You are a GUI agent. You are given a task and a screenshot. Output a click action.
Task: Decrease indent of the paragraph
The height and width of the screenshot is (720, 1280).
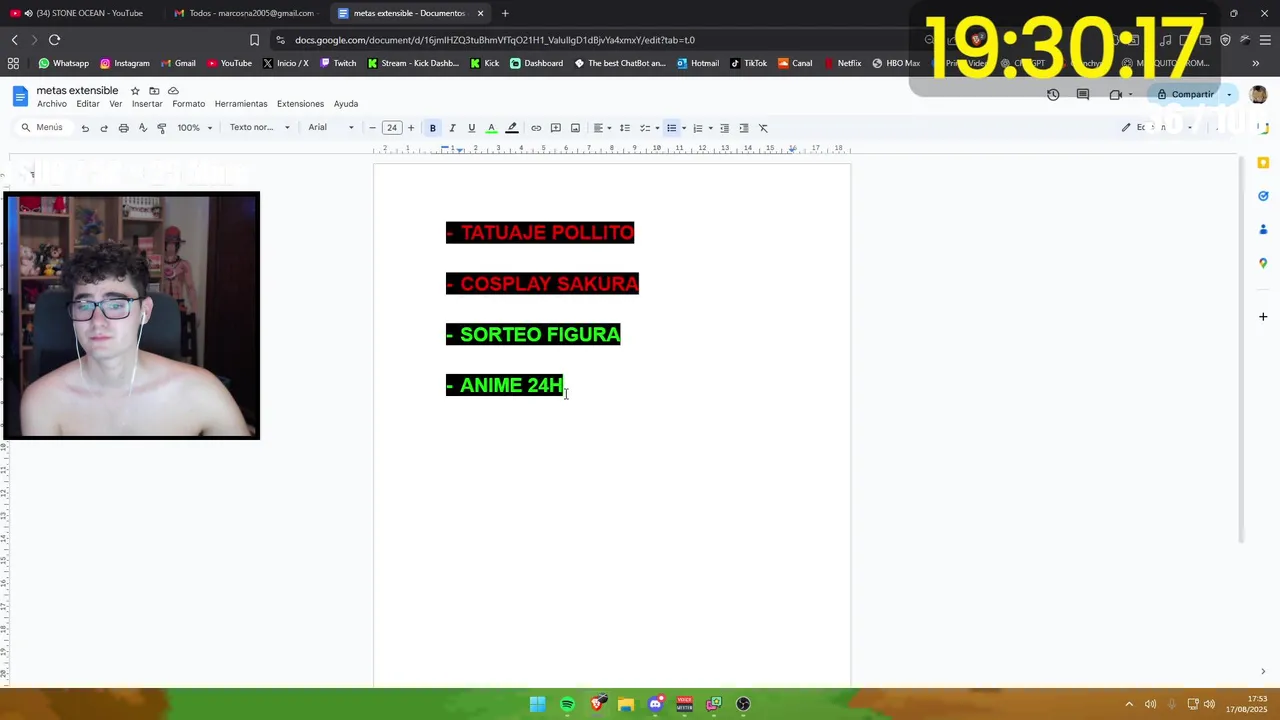coord(725,128)
